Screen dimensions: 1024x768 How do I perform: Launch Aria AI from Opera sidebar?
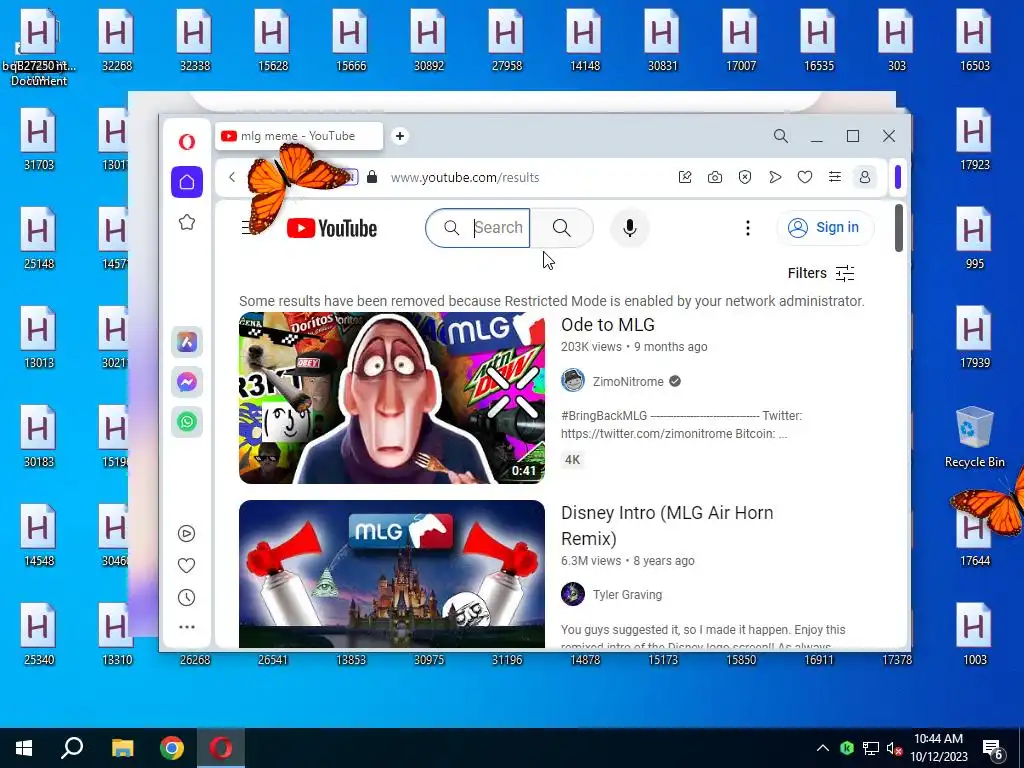(x=187, y=342)
